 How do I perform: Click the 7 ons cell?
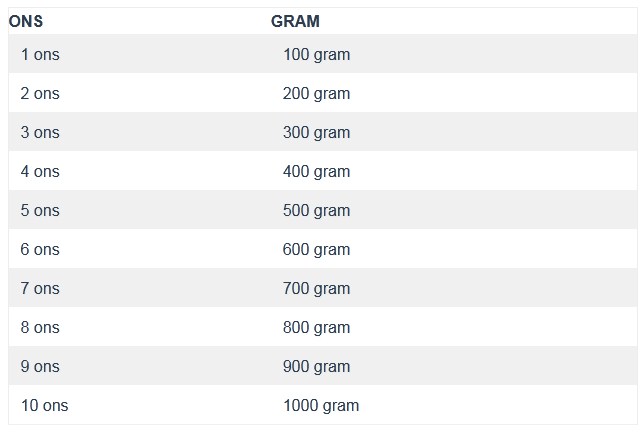[x=40, y=288]
